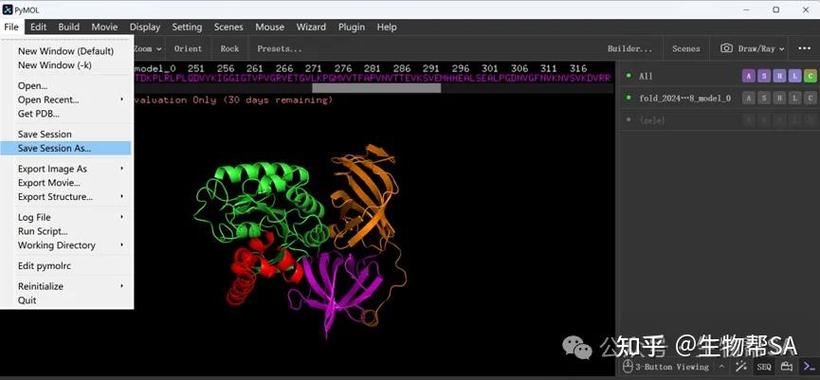
Task: Click the sequence viewer horizontal scrollbar thumb
Action: (377, 88)
